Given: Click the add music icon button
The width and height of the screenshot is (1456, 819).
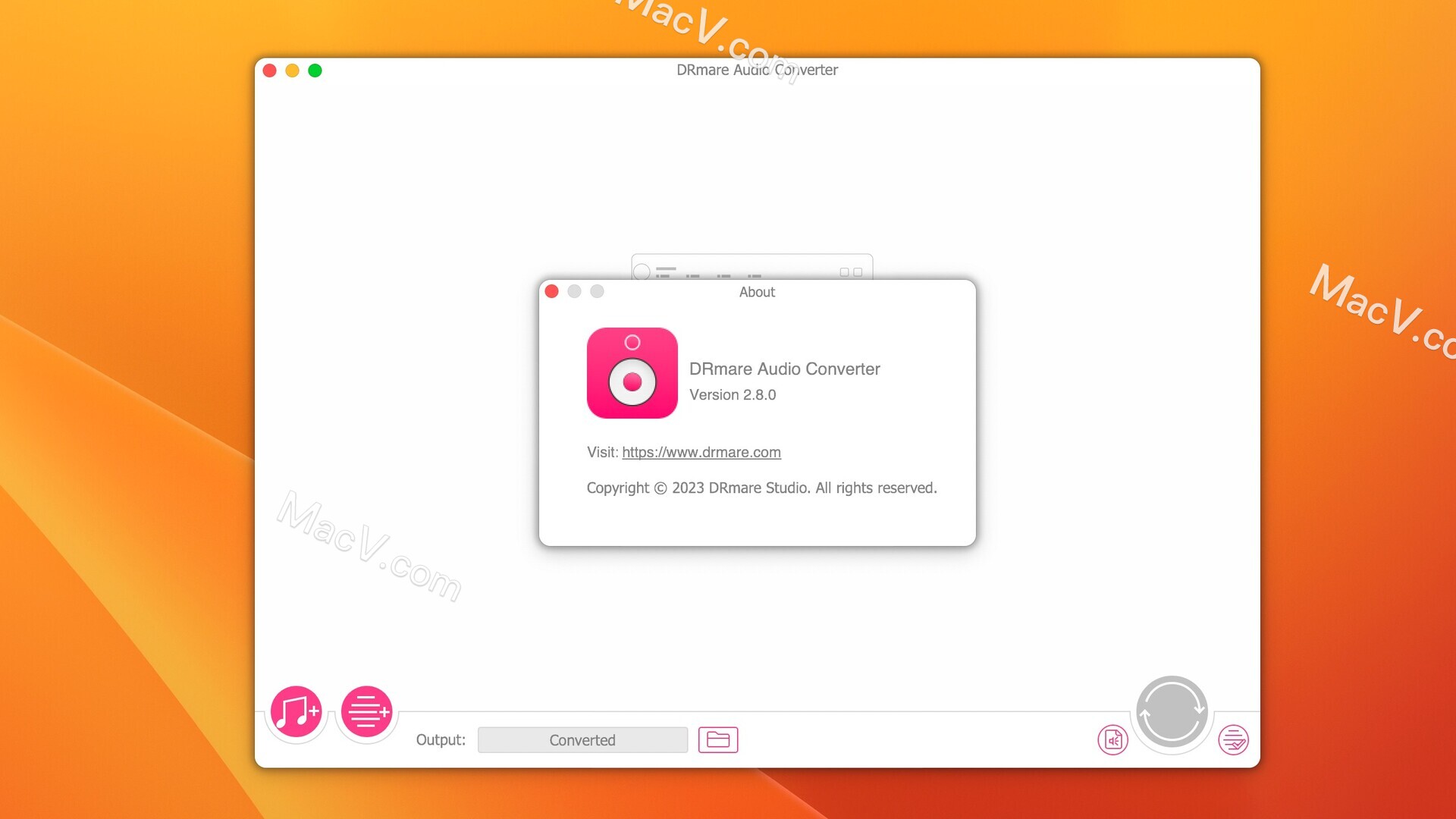Looking at the screenshot, I should (297, 712).
